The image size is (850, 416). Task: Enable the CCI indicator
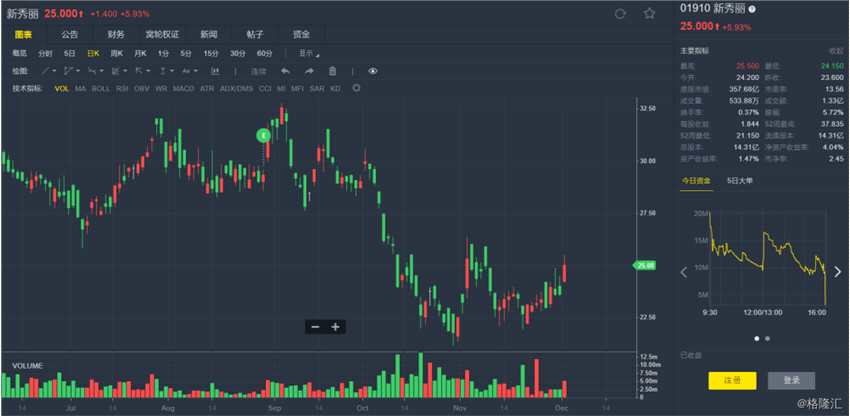(x=265, y=88)
